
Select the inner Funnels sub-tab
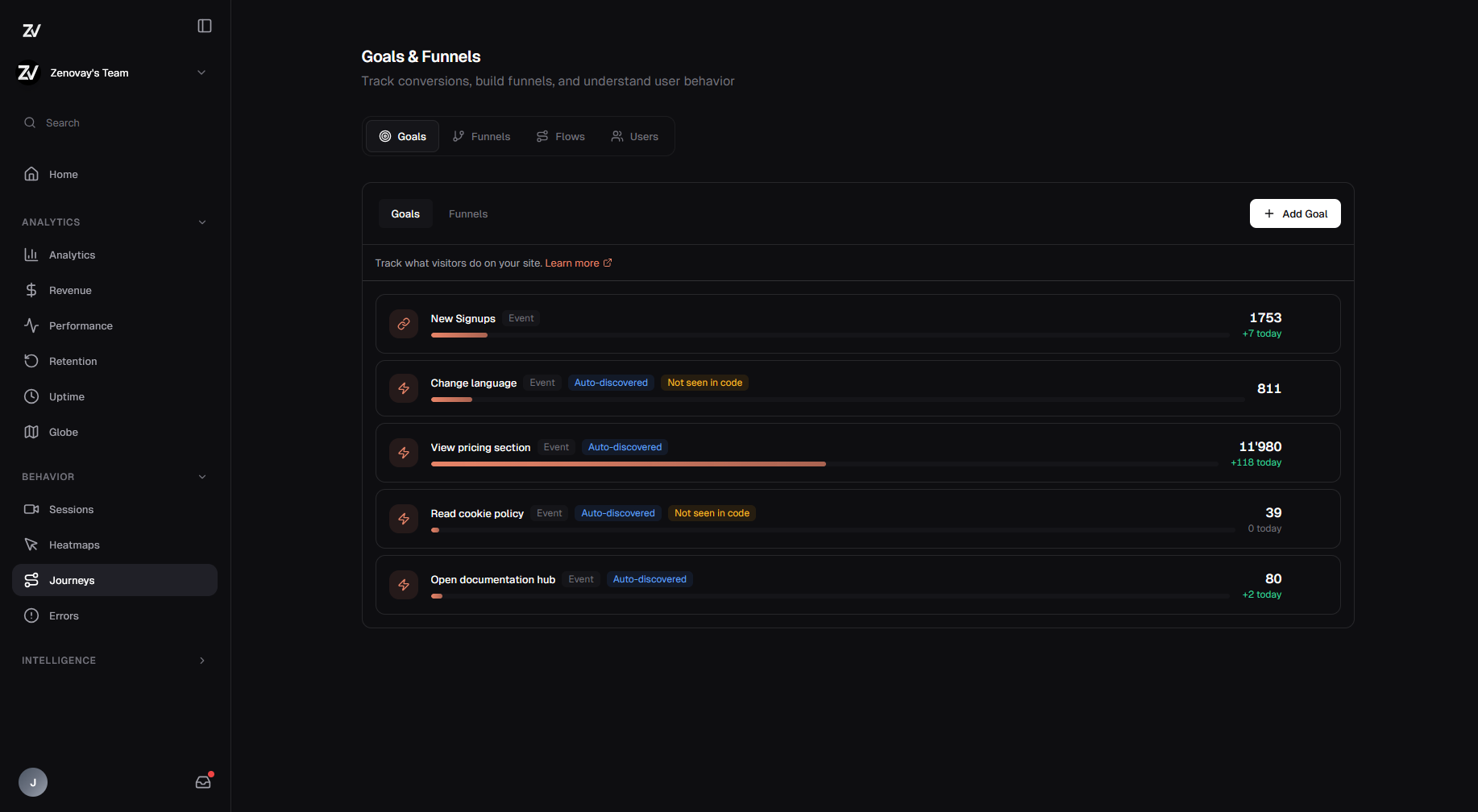pos(468,213)
